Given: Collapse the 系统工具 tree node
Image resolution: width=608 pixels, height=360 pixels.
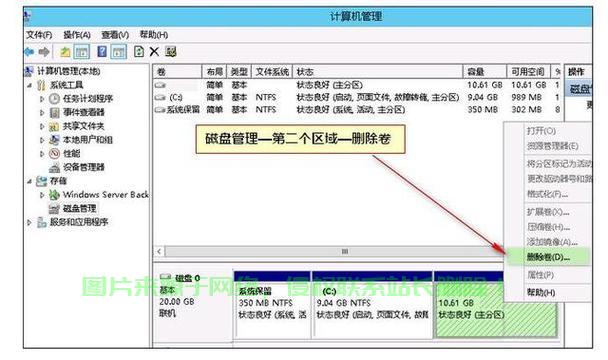Looking at the screenshot, I should [29, 85].
